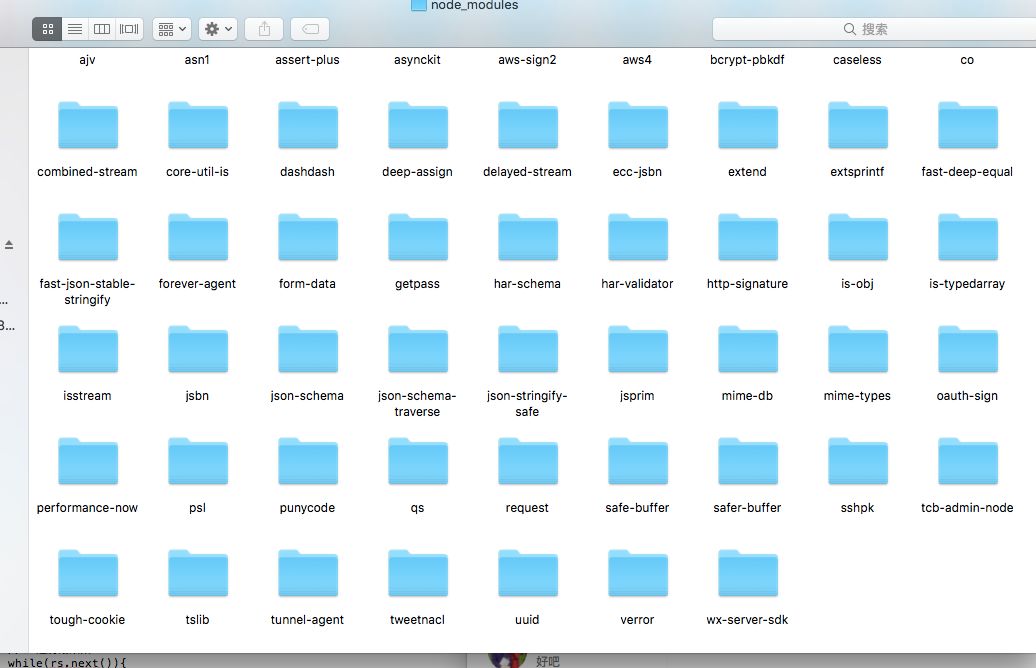
Task: Select the jsprim folder icon
Action: point(638,349)
